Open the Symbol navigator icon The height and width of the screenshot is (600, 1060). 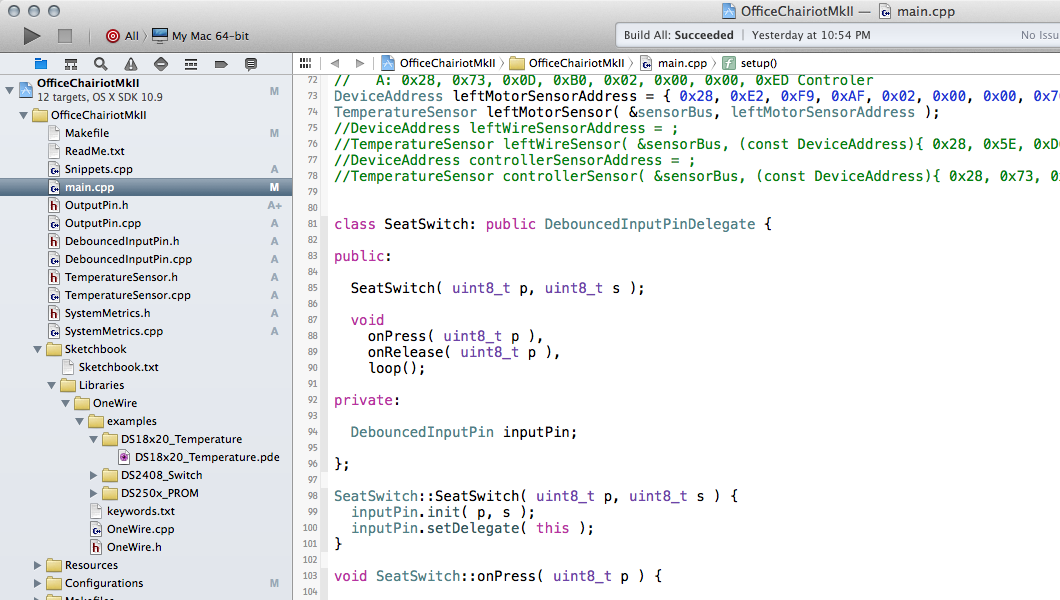[70, 64]
